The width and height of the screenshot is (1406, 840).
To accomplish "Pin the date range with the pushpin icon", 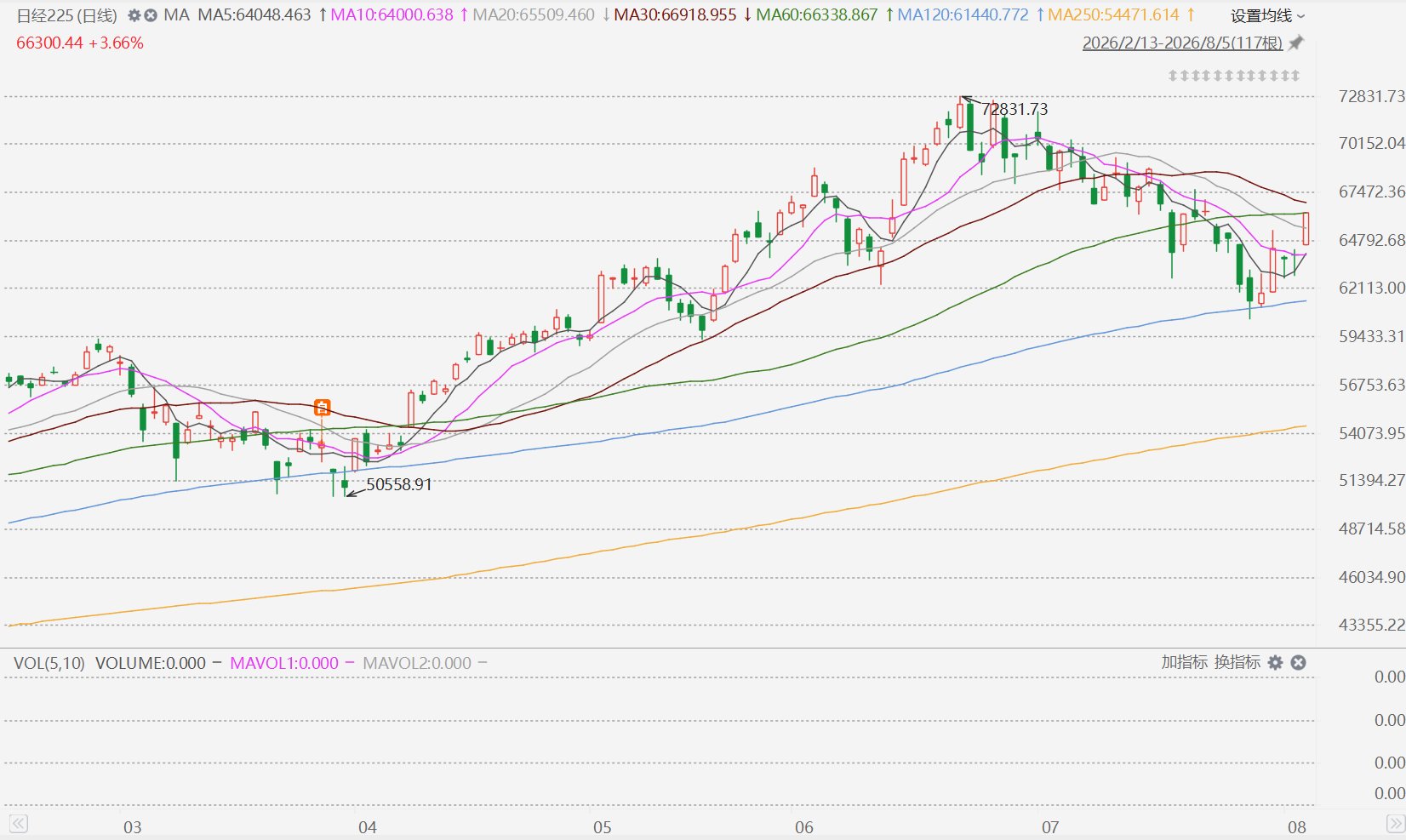I will pyautogui.click(x=1296, y=43).
